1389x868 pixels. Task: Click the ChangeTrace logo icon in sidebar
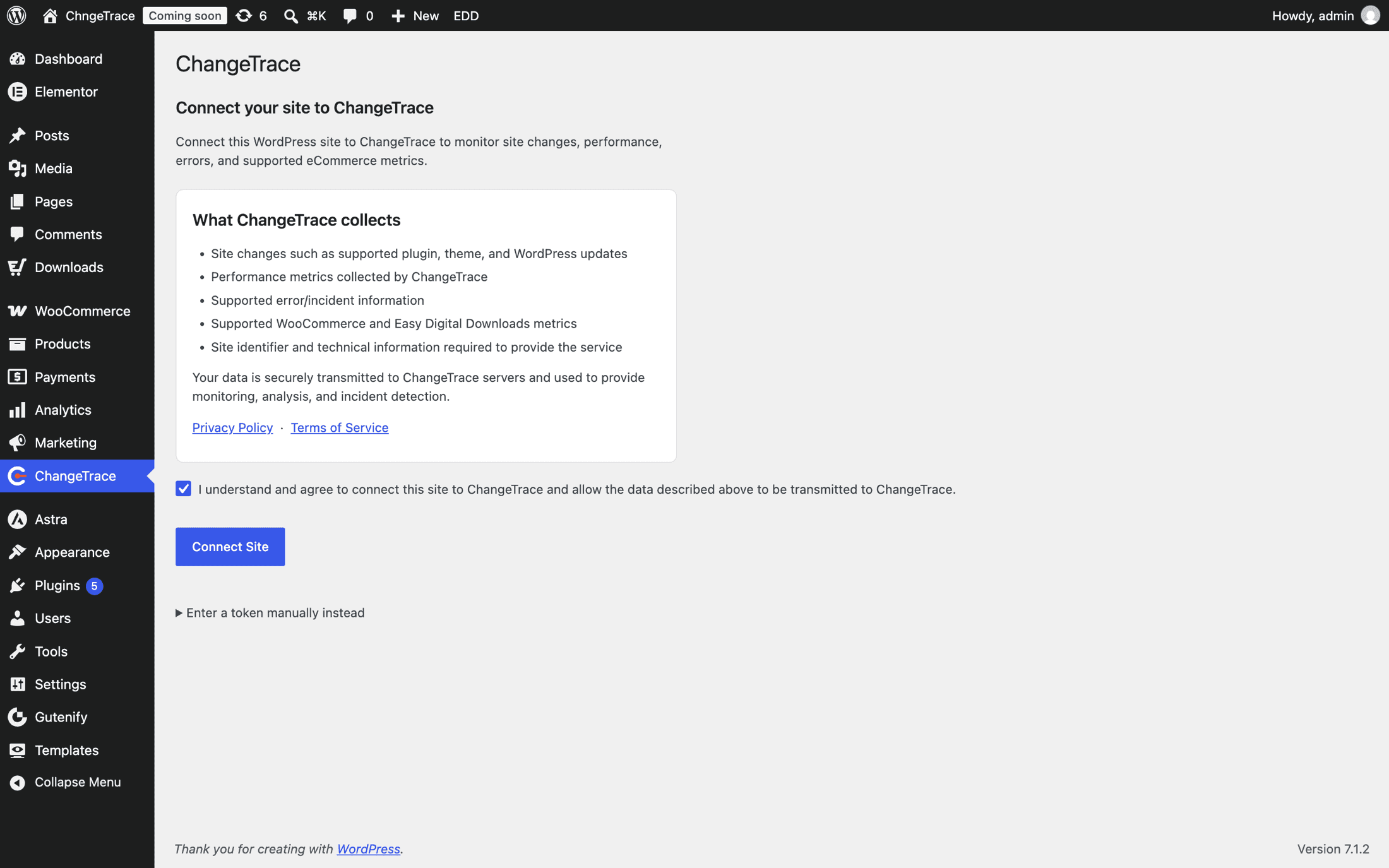click(x=18, y=476)
